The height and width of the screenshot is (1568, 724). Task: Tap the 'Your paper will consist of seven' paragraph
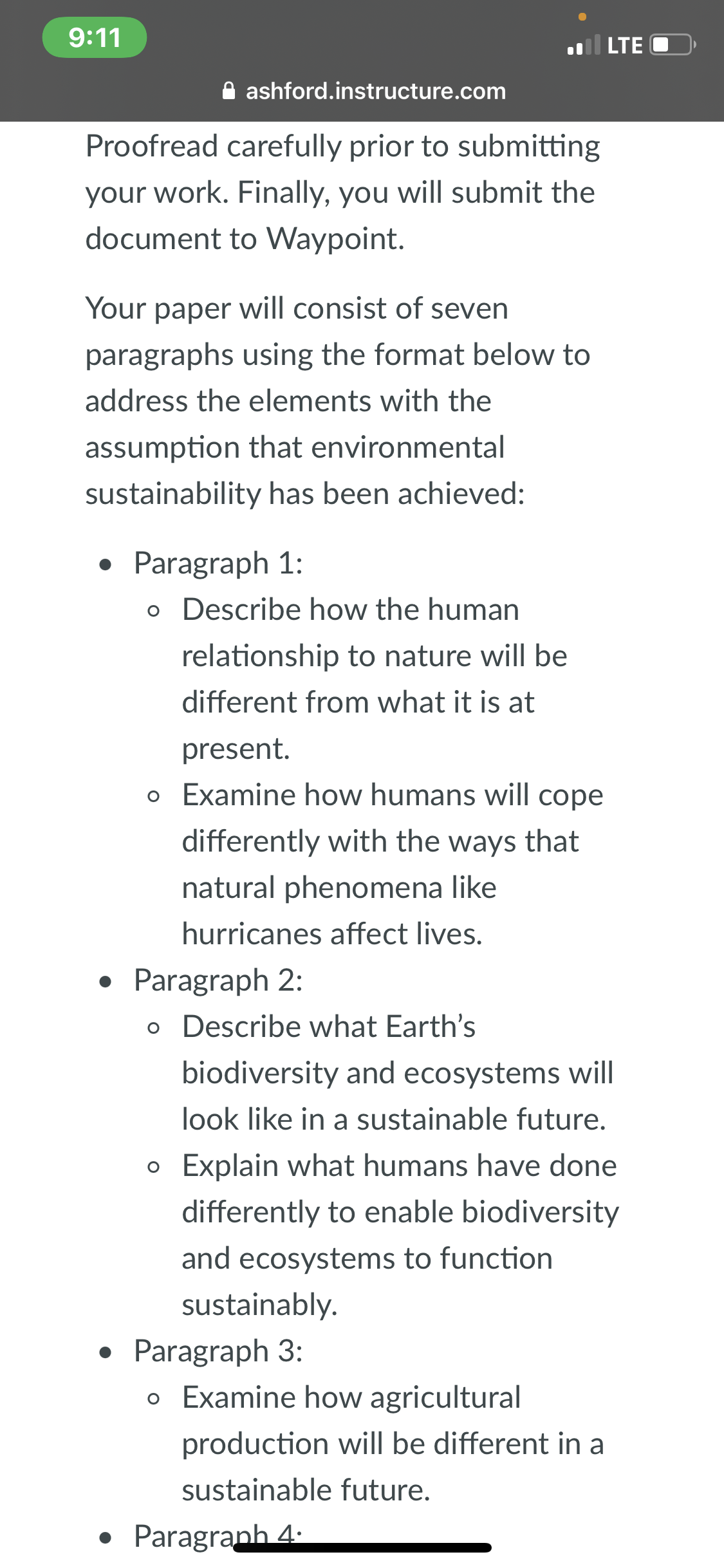pos(338,401)
